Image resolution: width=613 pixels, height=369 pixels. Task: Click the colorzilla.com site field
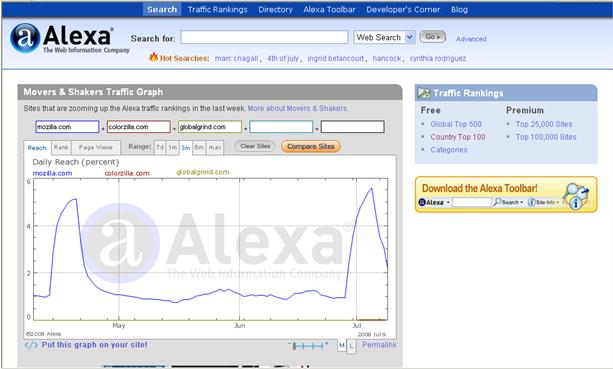(139, 127)
